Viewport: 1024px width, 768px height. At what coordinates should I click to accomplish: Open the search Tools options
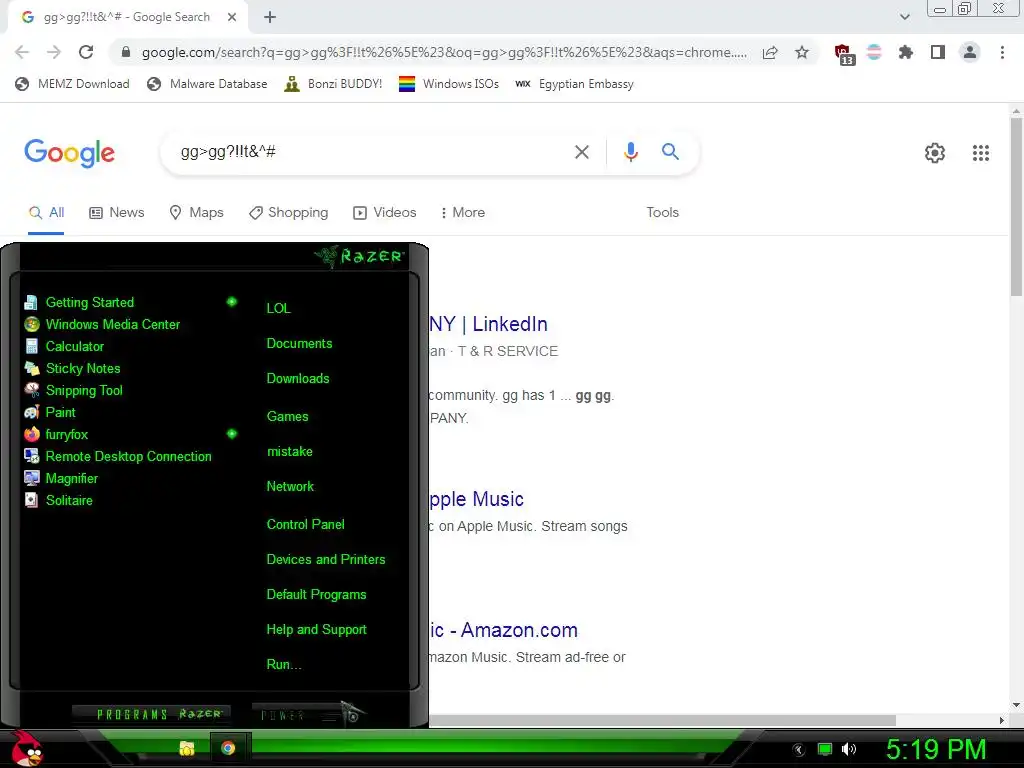coord(662,212)
